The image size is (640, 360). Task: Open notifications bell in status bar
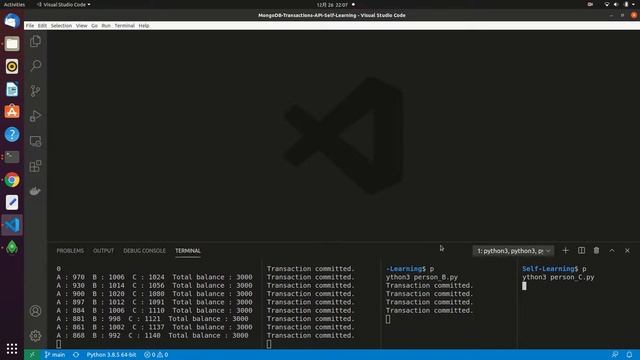629,355
